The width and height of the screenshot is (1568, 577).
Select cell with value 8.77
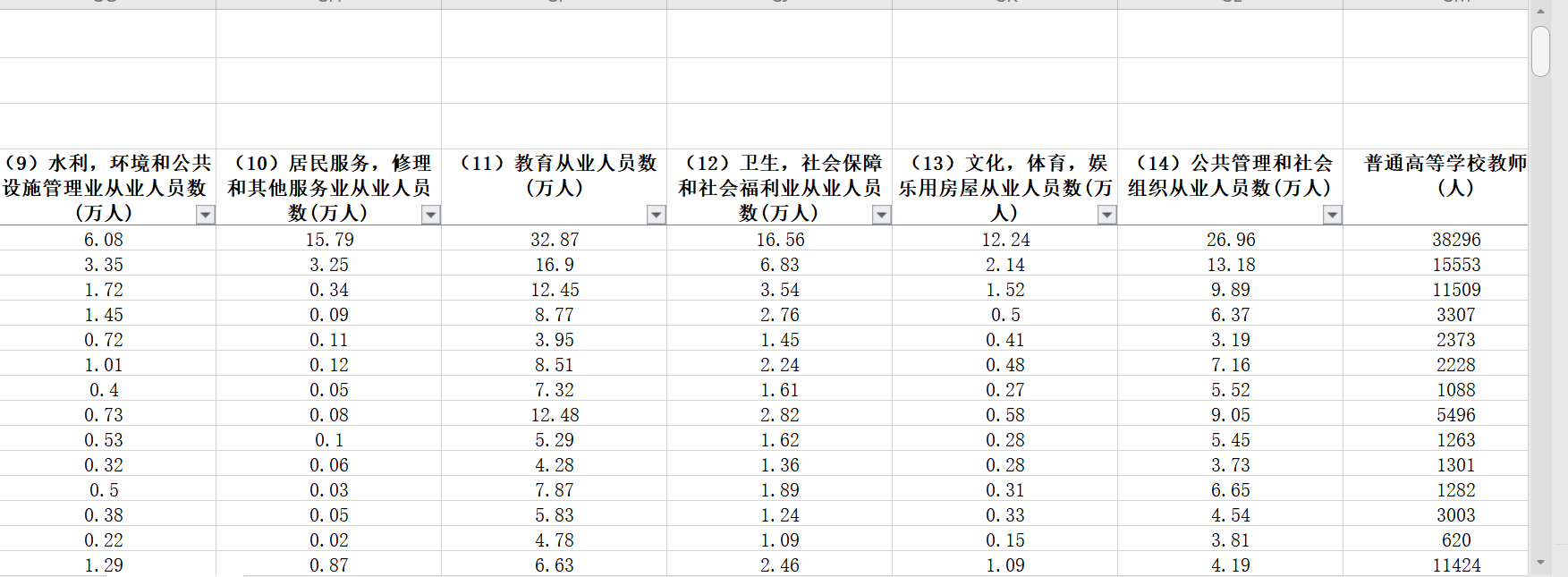pyautogui.click(x=555, y=315)
